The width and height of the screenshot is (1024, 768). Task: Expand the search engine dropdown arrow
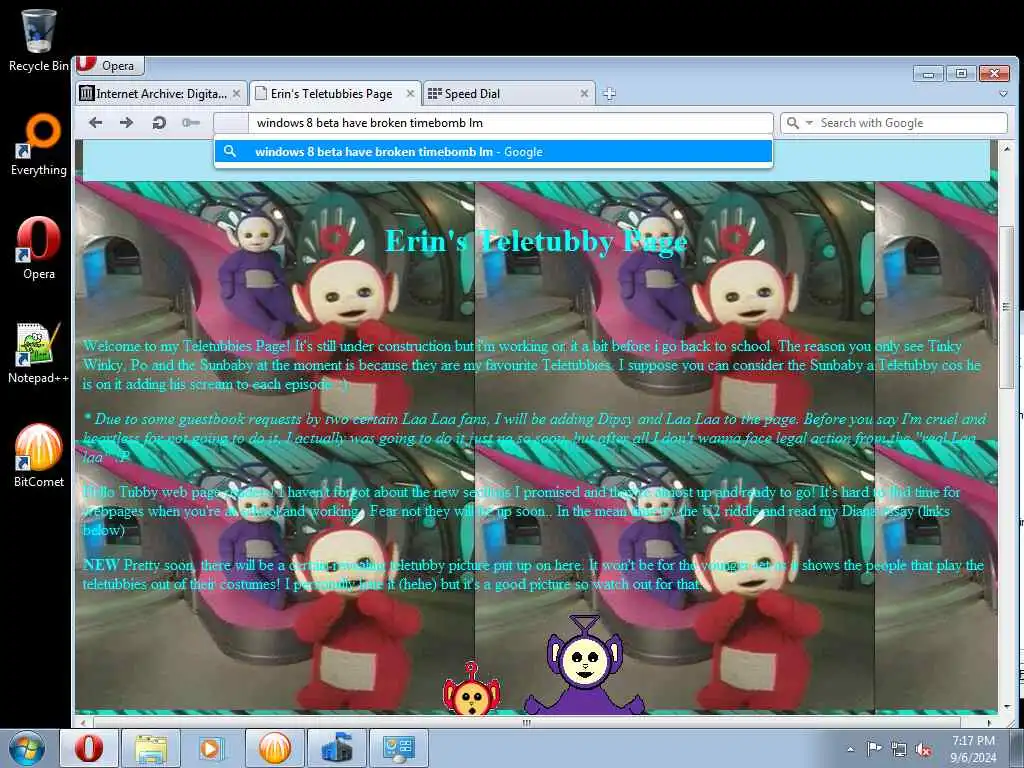pos(809,123)
